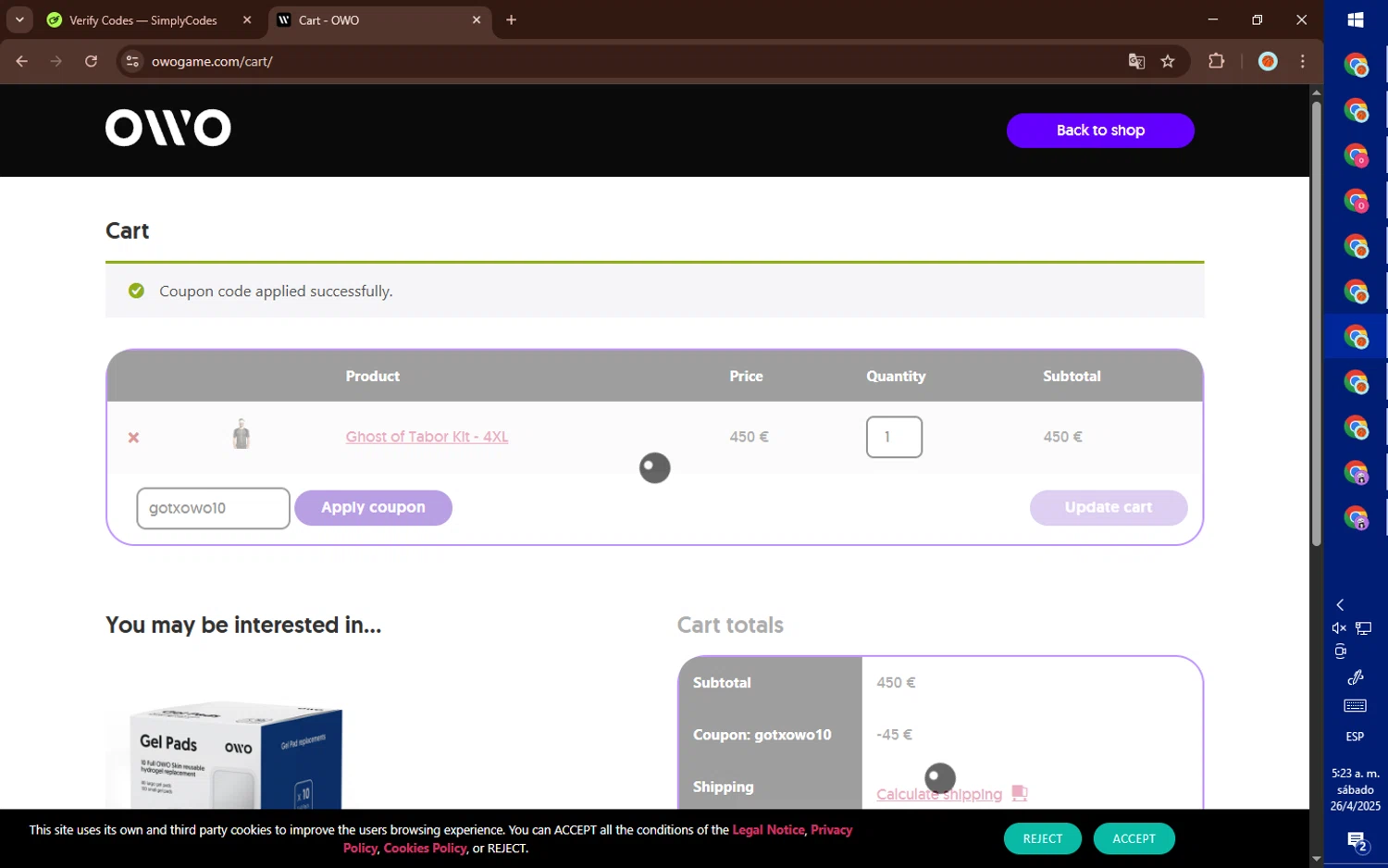Click the Cart totals heading
The image size is (1388, 868).
point(730,626)
